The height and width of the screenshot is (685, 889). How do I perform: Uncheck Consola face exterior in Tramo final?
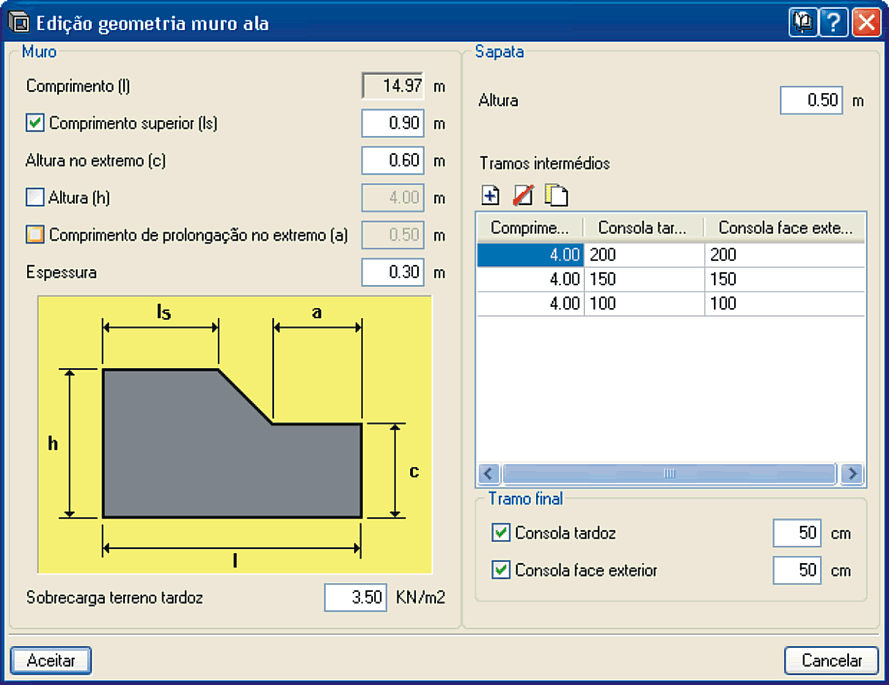point(501,571)
